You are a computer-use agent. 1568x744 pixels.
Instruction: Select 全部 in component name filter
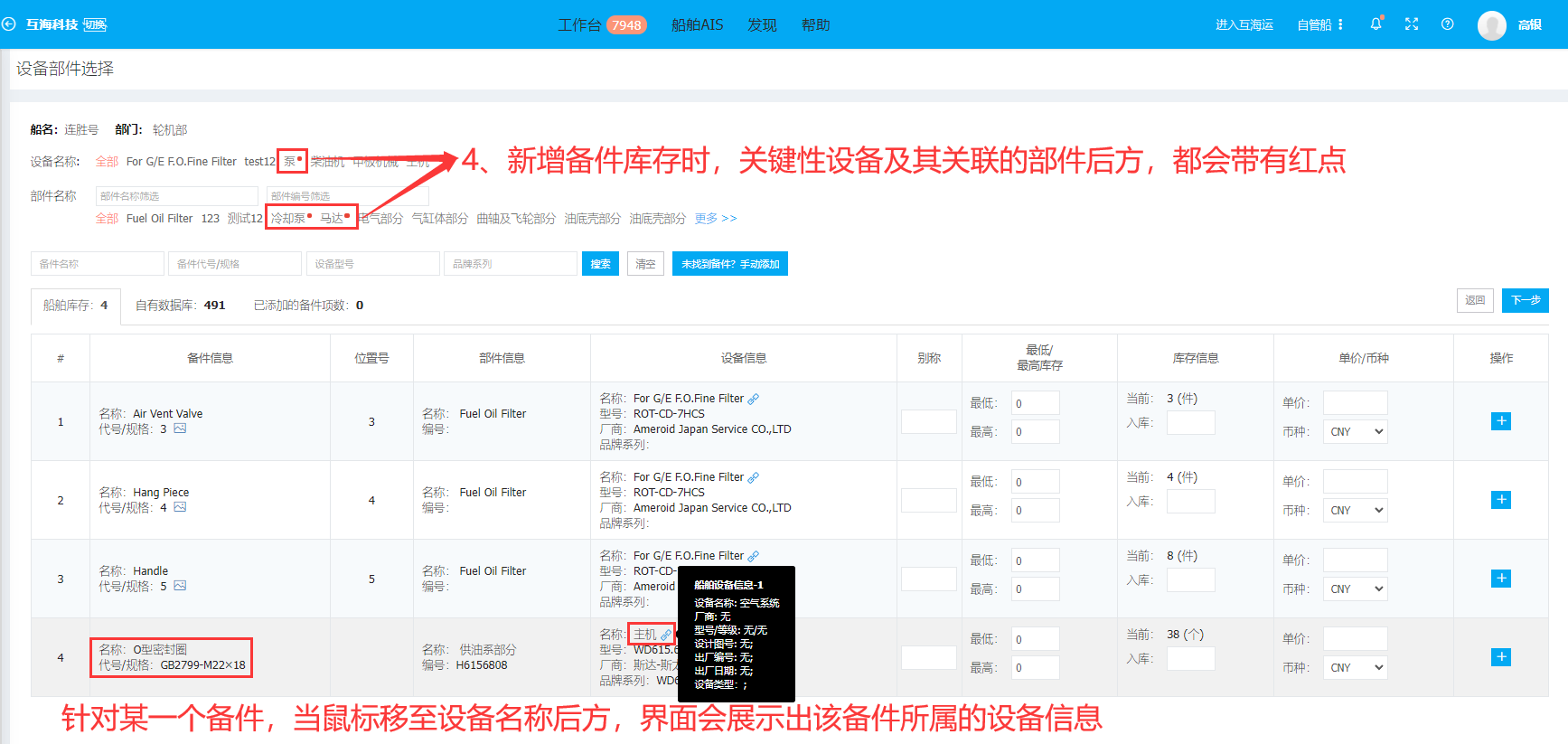107,219
